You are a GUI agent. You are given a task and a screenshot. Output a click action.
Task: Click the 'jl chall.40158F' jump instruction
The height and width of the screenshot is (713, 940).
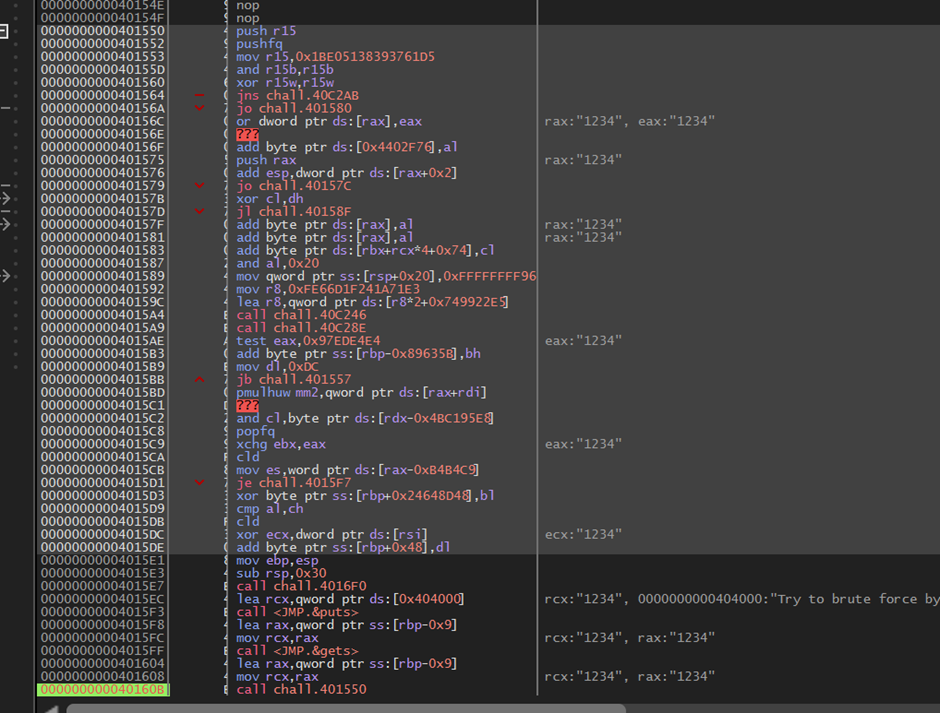(294, 212)
